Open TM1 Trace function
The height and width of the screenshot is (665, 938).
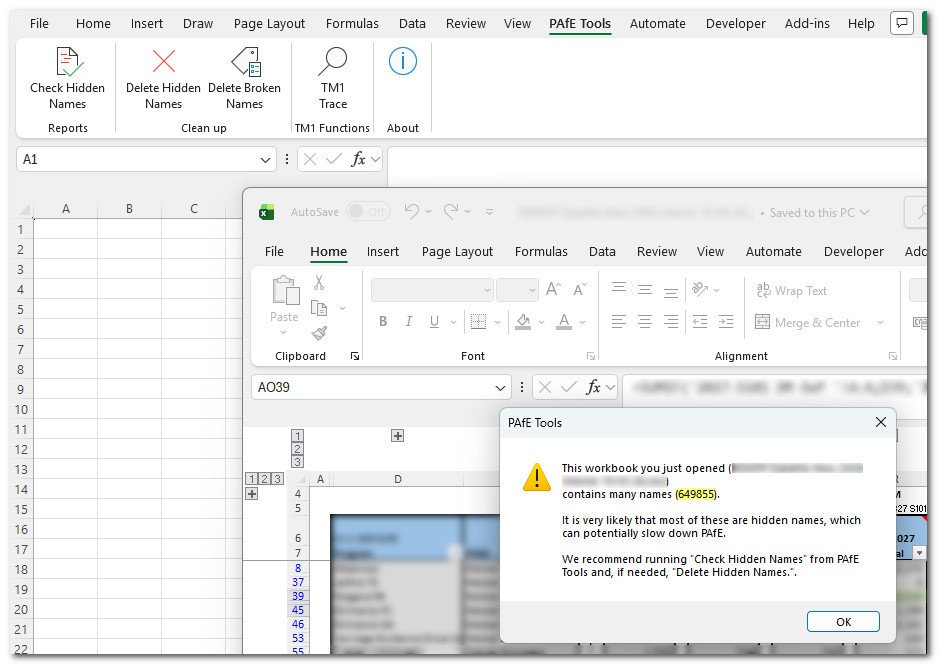[333, 78]
